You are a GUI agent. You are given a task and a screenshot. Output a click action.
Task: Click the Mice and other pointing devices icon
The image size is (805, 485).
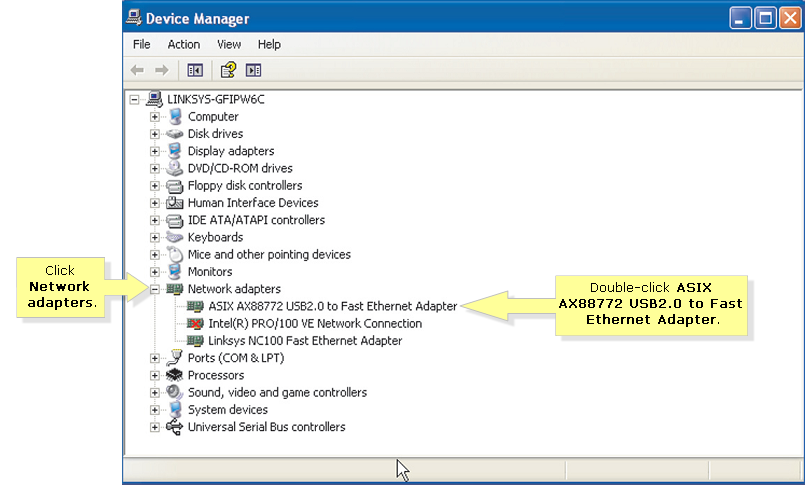(175, 255)
